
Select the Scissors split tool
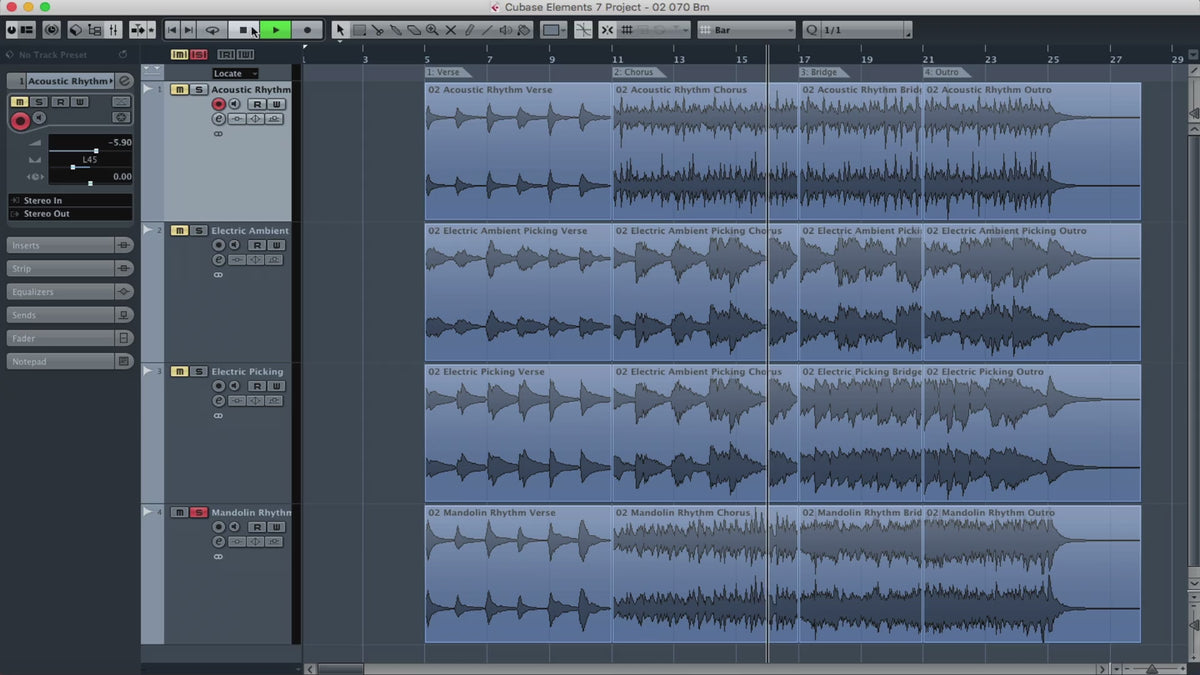tap(378, 30)
